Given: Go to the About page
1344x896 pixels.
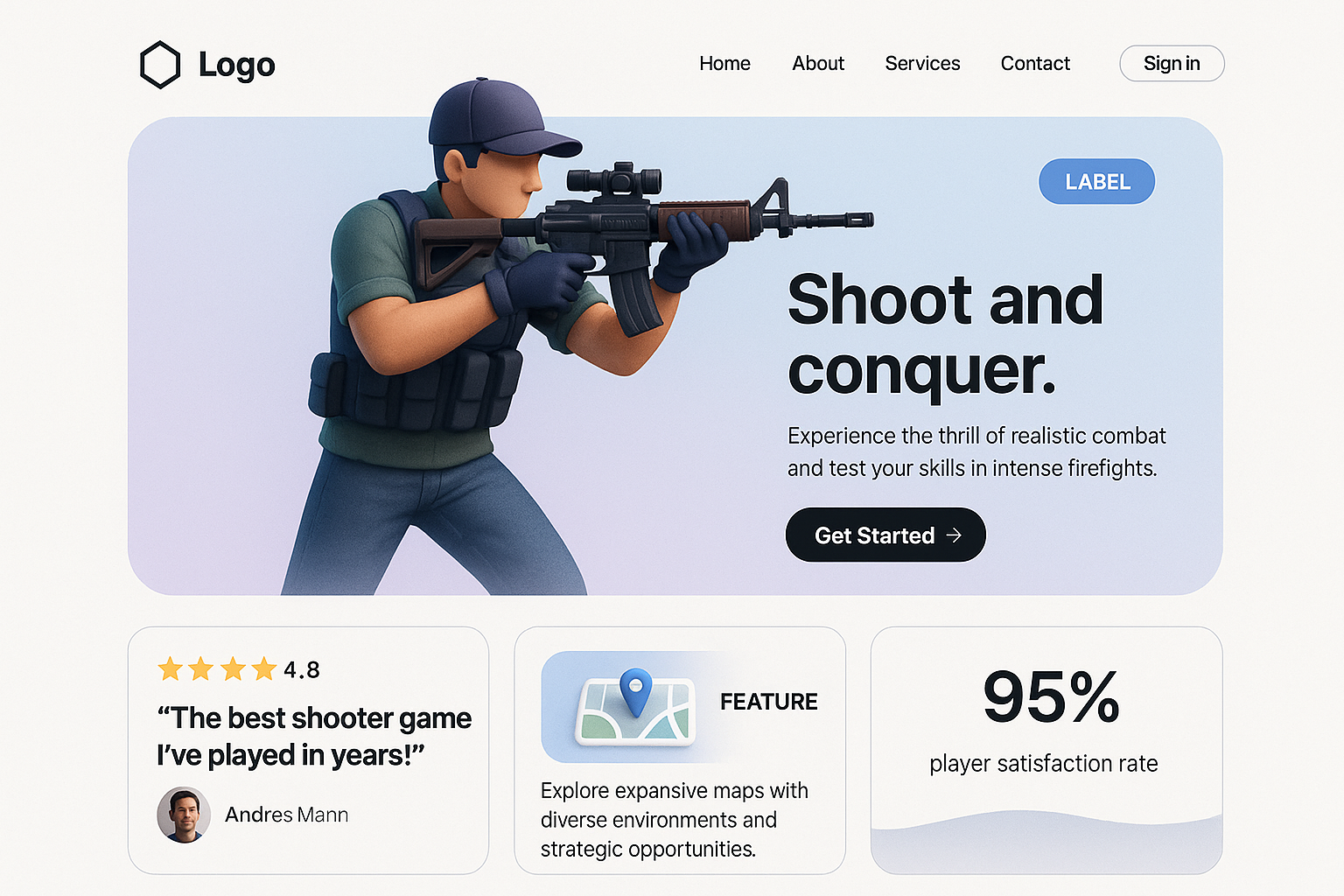Looking at the screenshot, I should coord(818,63).
